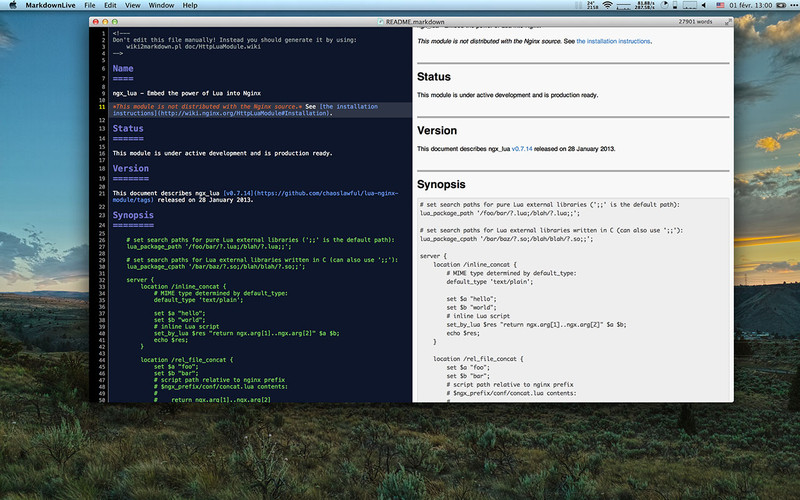
Task: Click 'wiki2markdown.pl doc/HttpLuaModule.wiki' comment line
Action: pos(193,46)
